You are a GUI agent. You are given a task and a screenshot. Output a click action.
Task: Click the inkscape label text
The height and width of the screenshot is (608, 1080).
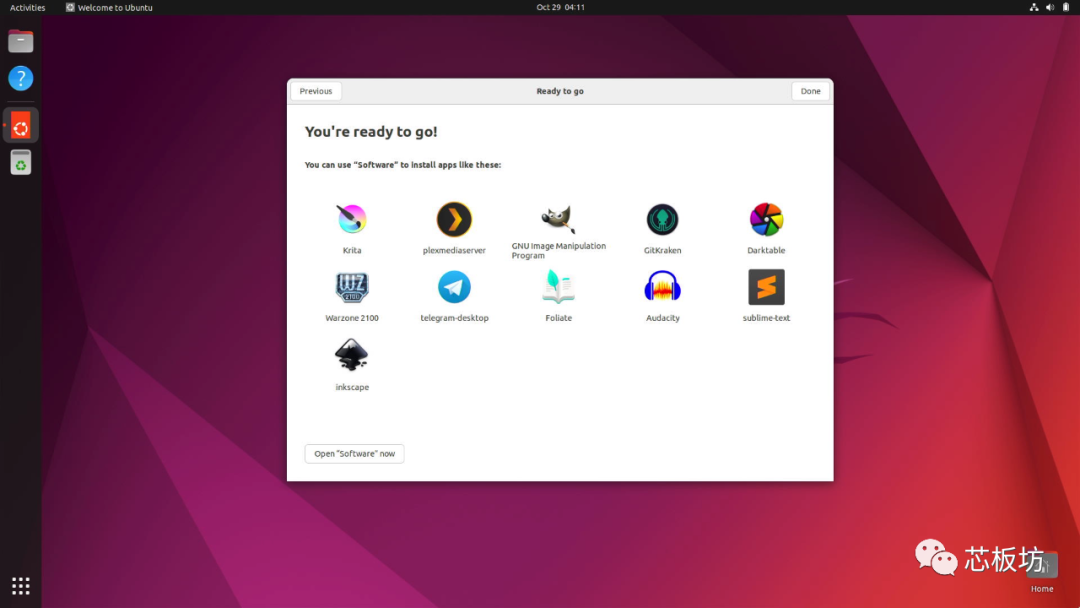point(352,388)
